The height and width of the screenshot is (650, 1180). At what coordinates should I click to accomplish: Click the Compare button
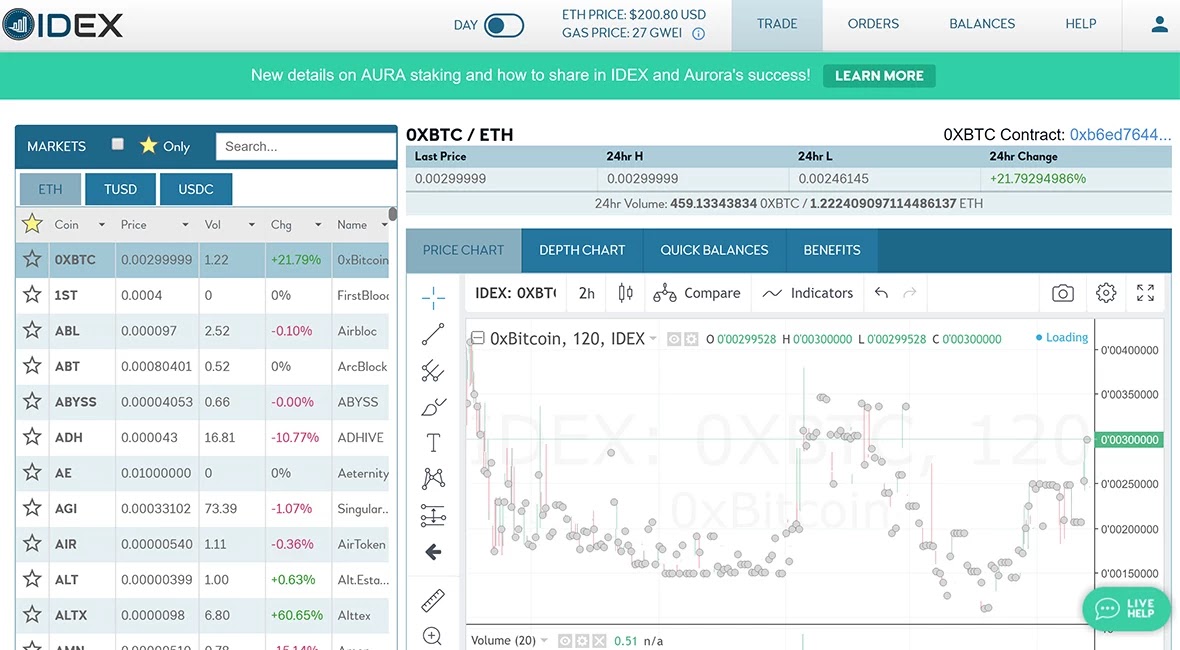(x=697, y=293)
